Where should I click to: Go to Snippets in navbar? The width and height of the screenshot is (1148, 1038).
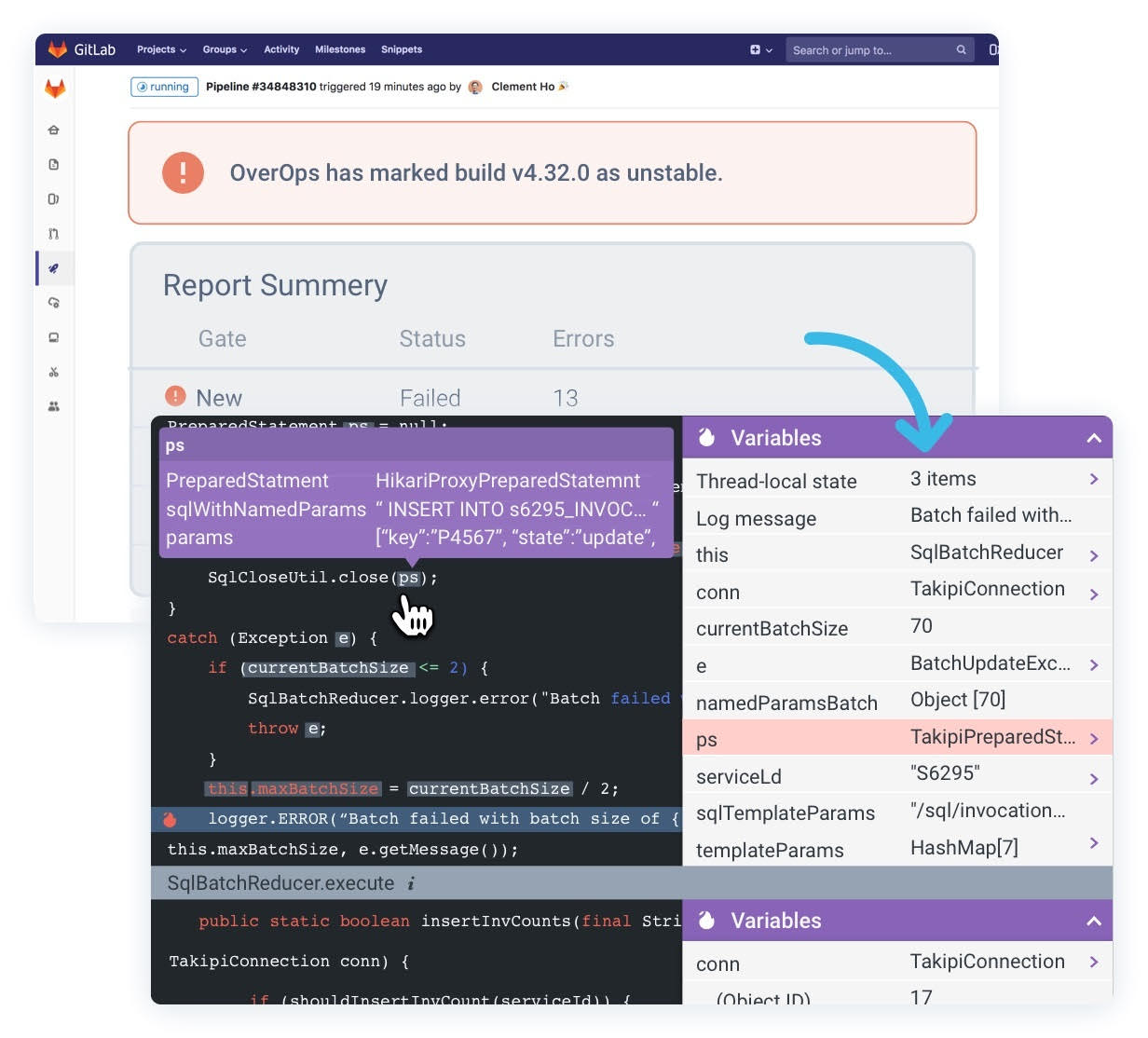pyautogui.click(x=402, y=49)
